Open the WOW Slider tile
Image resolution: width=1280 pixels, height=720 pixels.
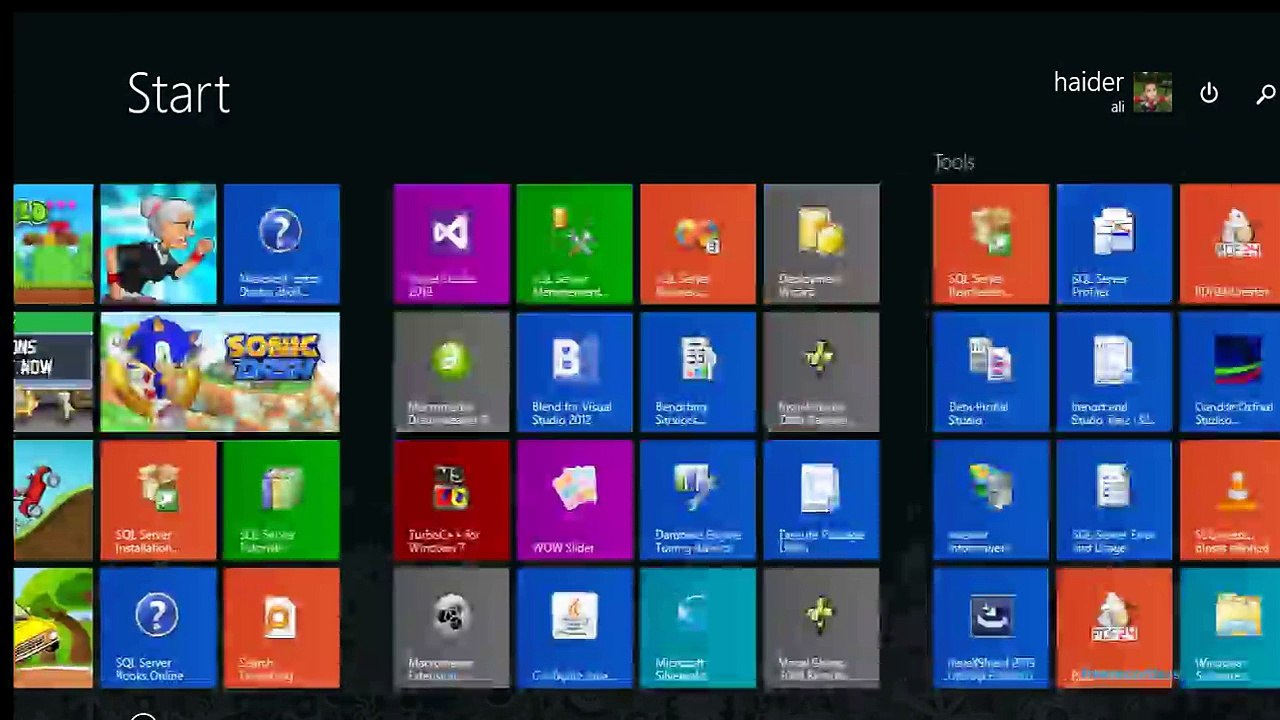pyautogui.click(x=575, y=500)
